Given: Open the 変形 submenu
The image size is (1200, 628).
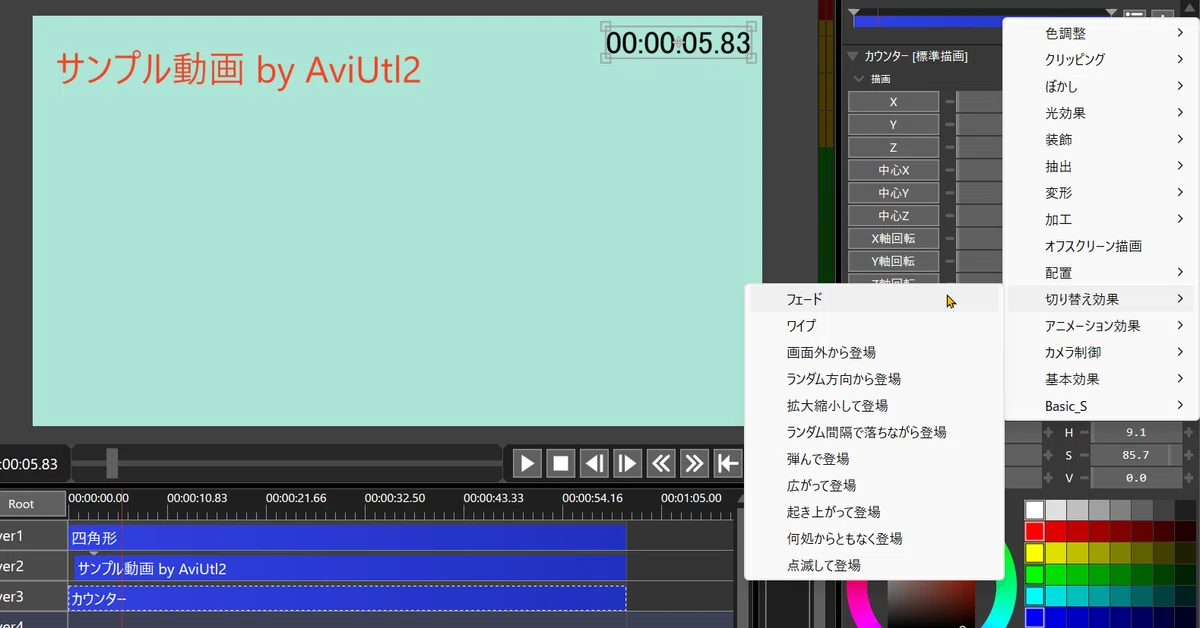Looking at the screenshot, I should (1103, 193).
